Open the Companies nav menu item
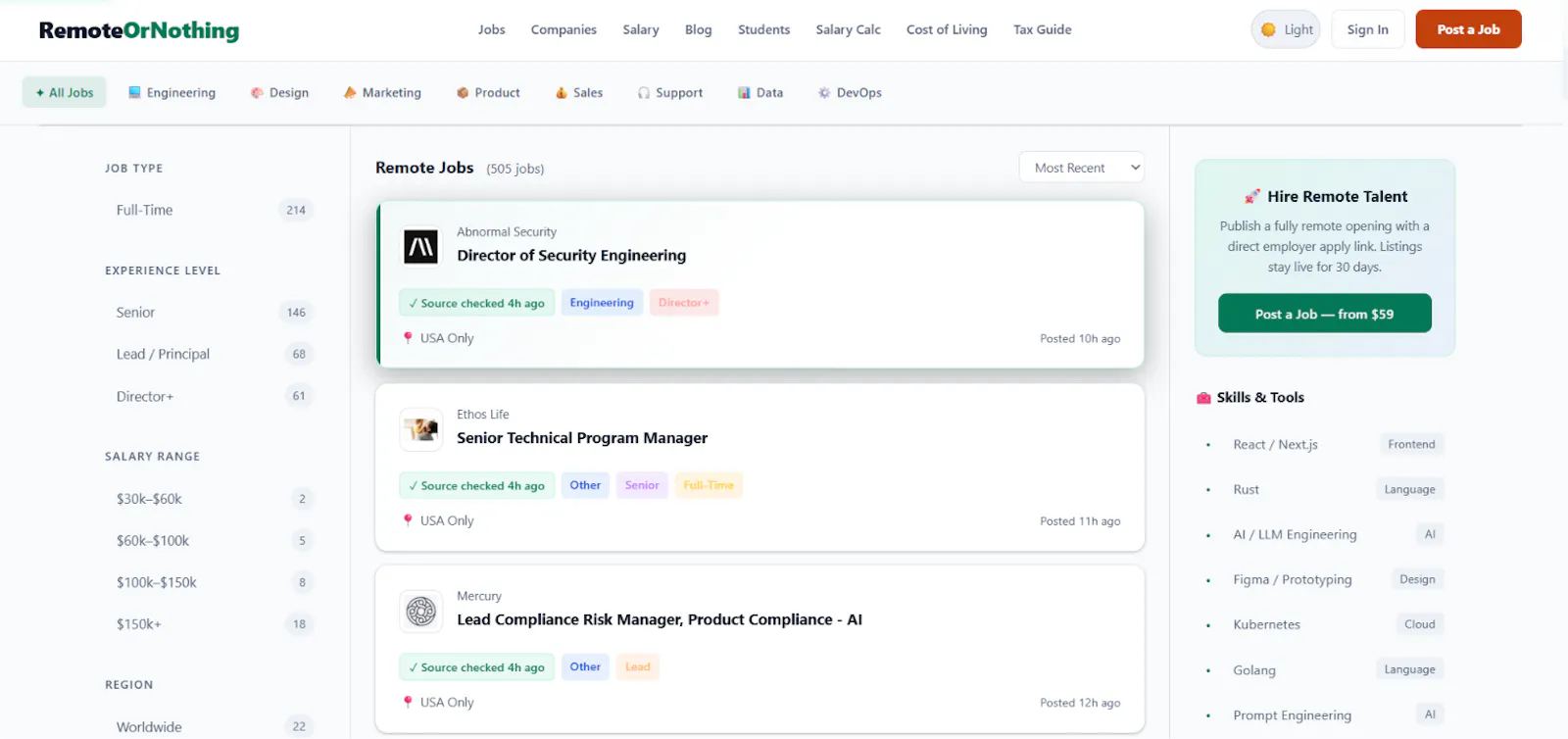This screenshot has height=739, width=1568. [x=563, y=29]
